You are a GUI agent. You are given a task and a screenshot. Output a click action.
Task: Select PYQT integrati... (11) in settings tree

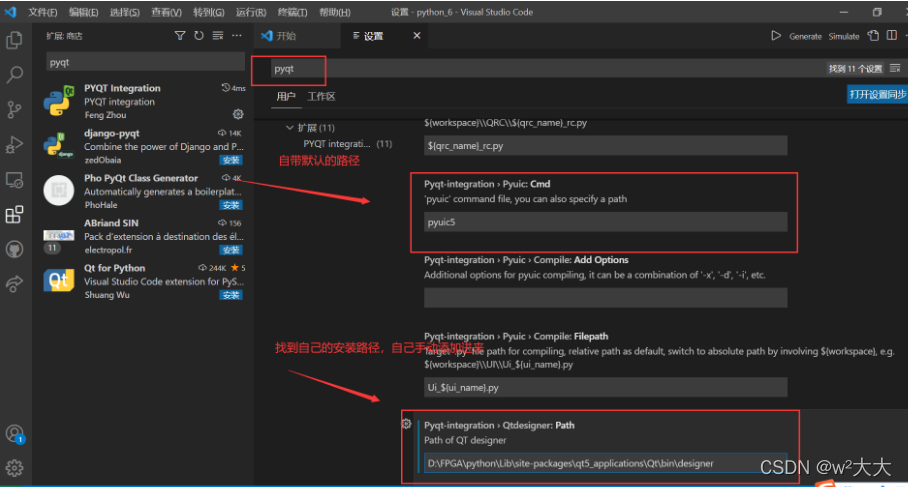point(347,144)
